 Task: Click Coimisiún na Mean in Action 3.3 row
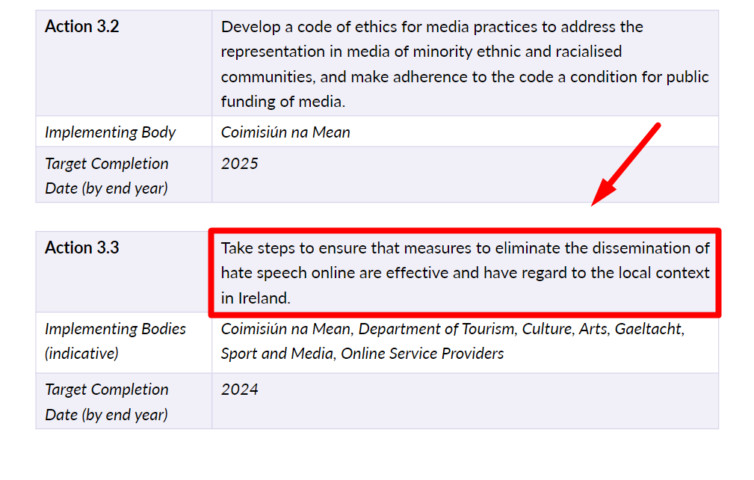pyautogui.click(x=285, y=329)
